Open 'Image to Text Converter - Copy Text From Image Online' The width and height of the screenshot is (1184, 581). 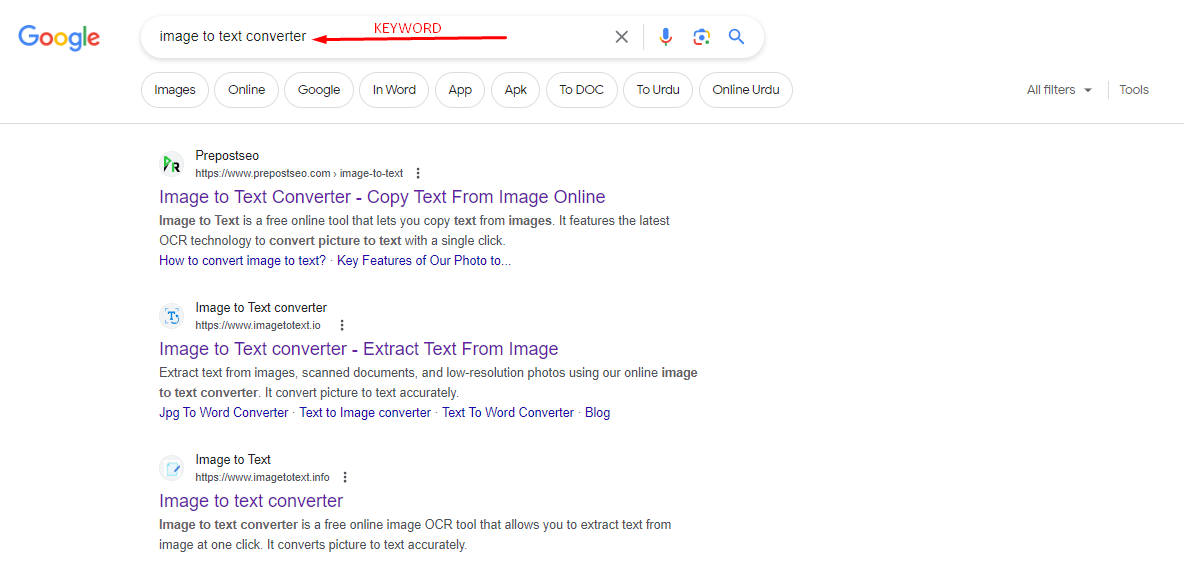pyautogui.click(x=382, y=197)
